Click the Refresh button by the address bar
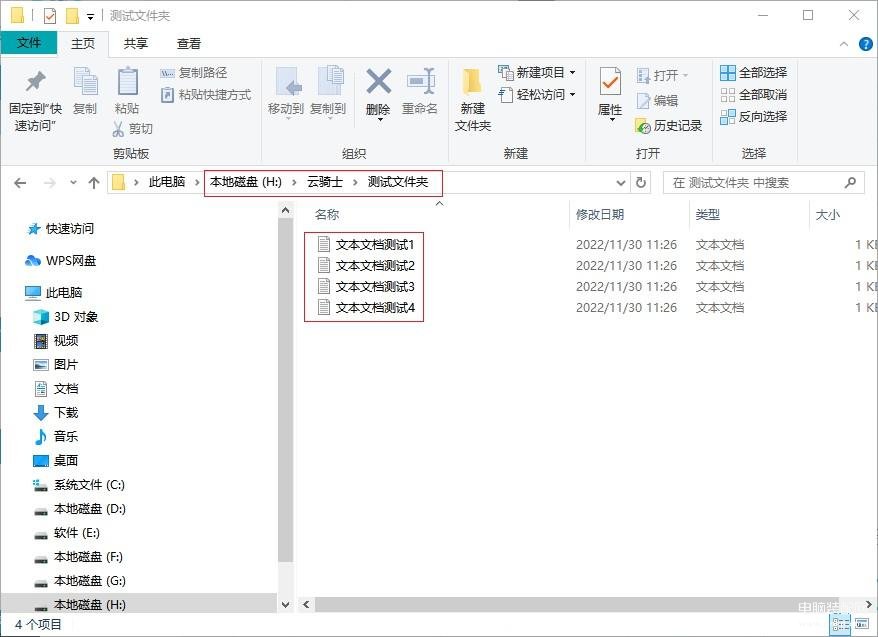Screen dimensions: 878x637 [x=641, y=182]
